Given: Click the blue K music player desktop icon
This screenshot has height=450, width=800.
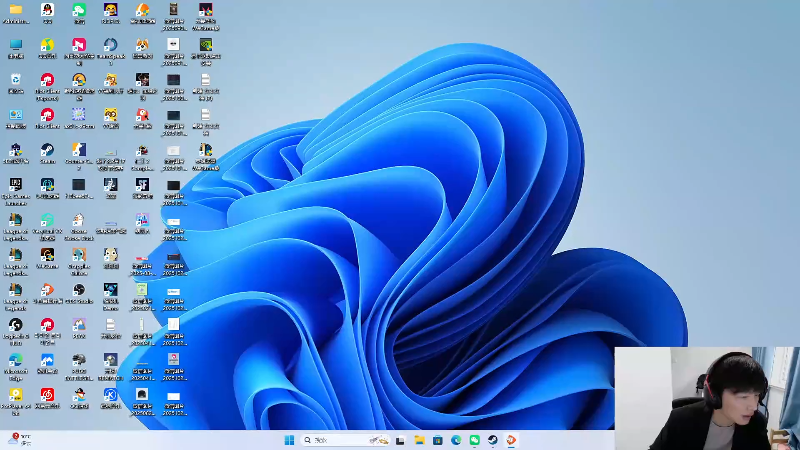Looking at the screenshot, I should click(111, 395).
